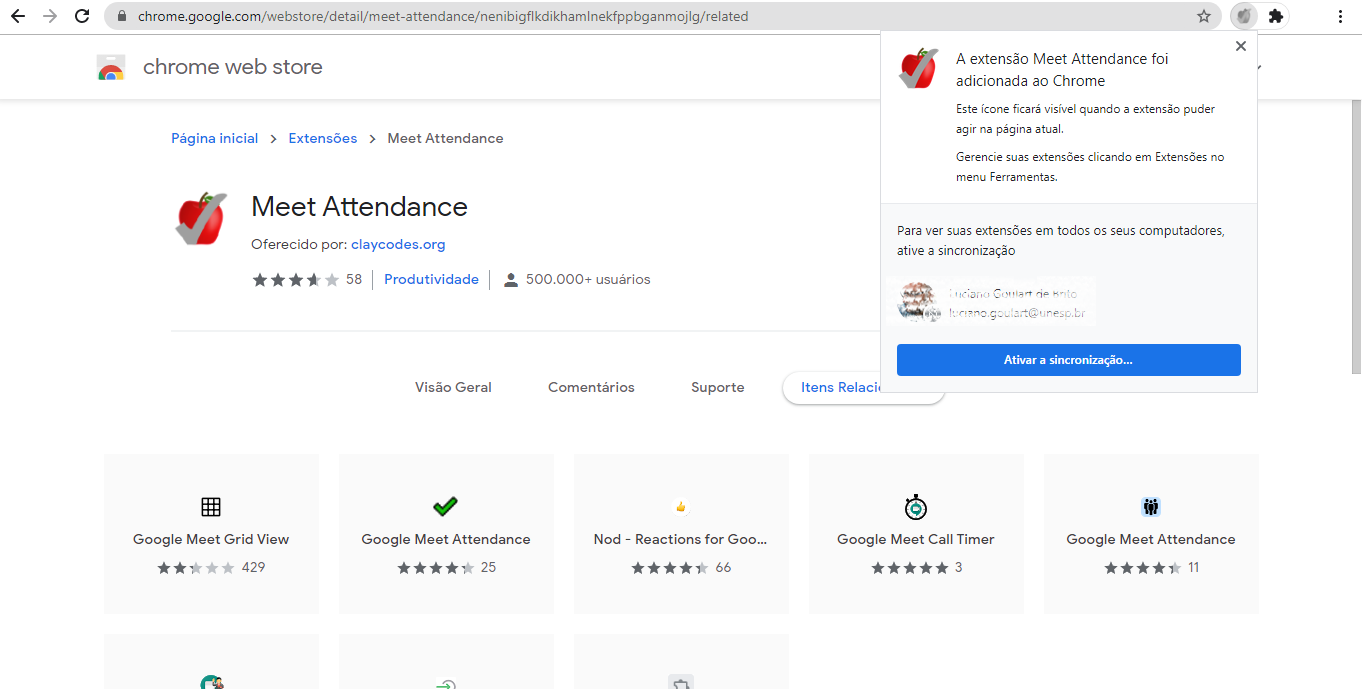Open the Extensões breadcrumb link

click(x=323, y=138)
